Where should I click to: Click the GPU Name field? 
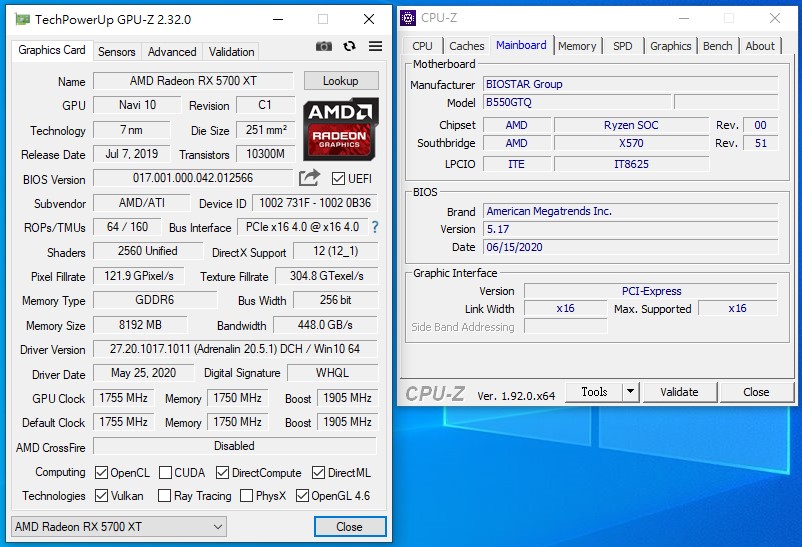[x=193, y=81]
